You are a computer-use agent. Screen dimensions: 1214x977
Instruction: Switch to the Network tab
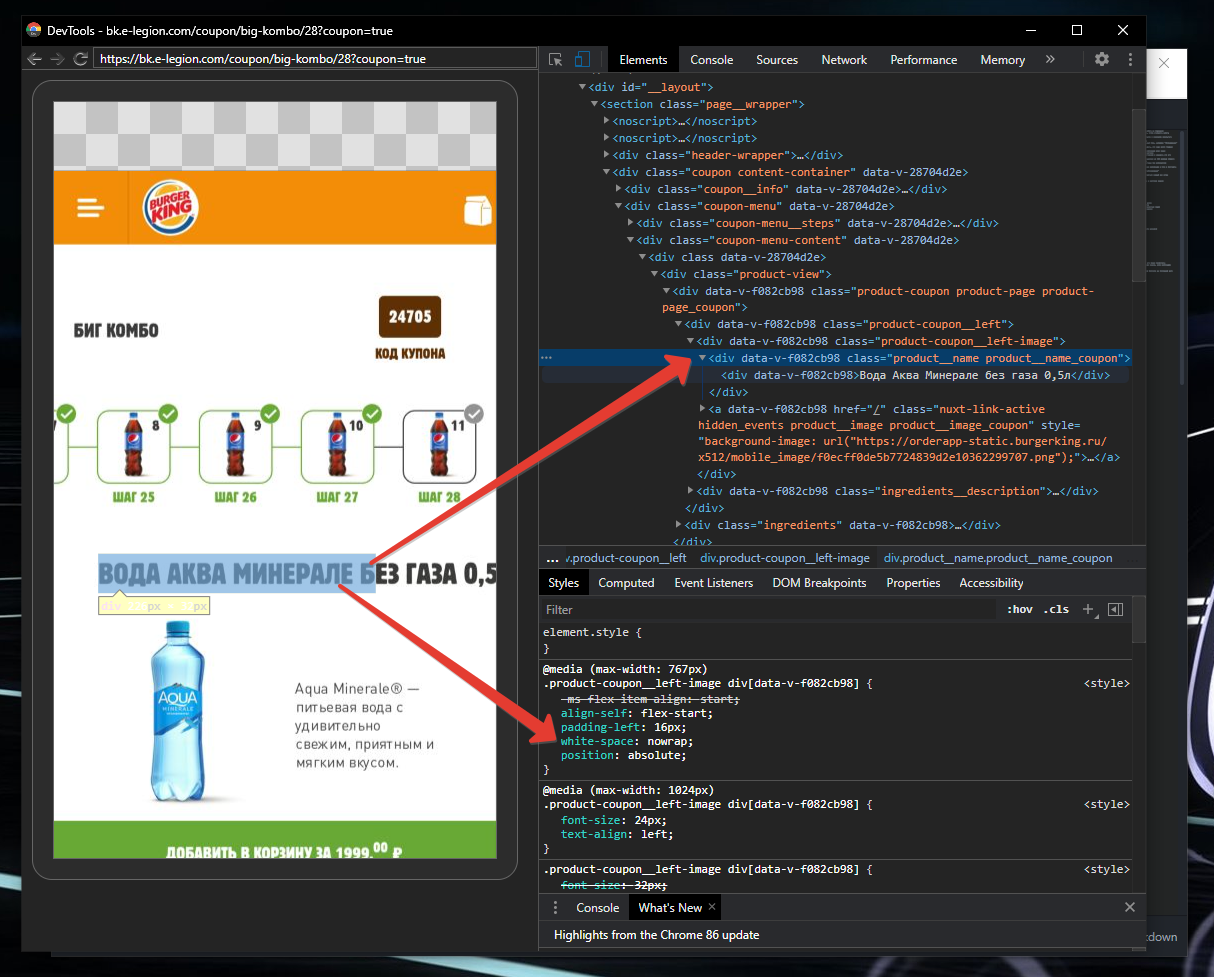tap(844, 60)
